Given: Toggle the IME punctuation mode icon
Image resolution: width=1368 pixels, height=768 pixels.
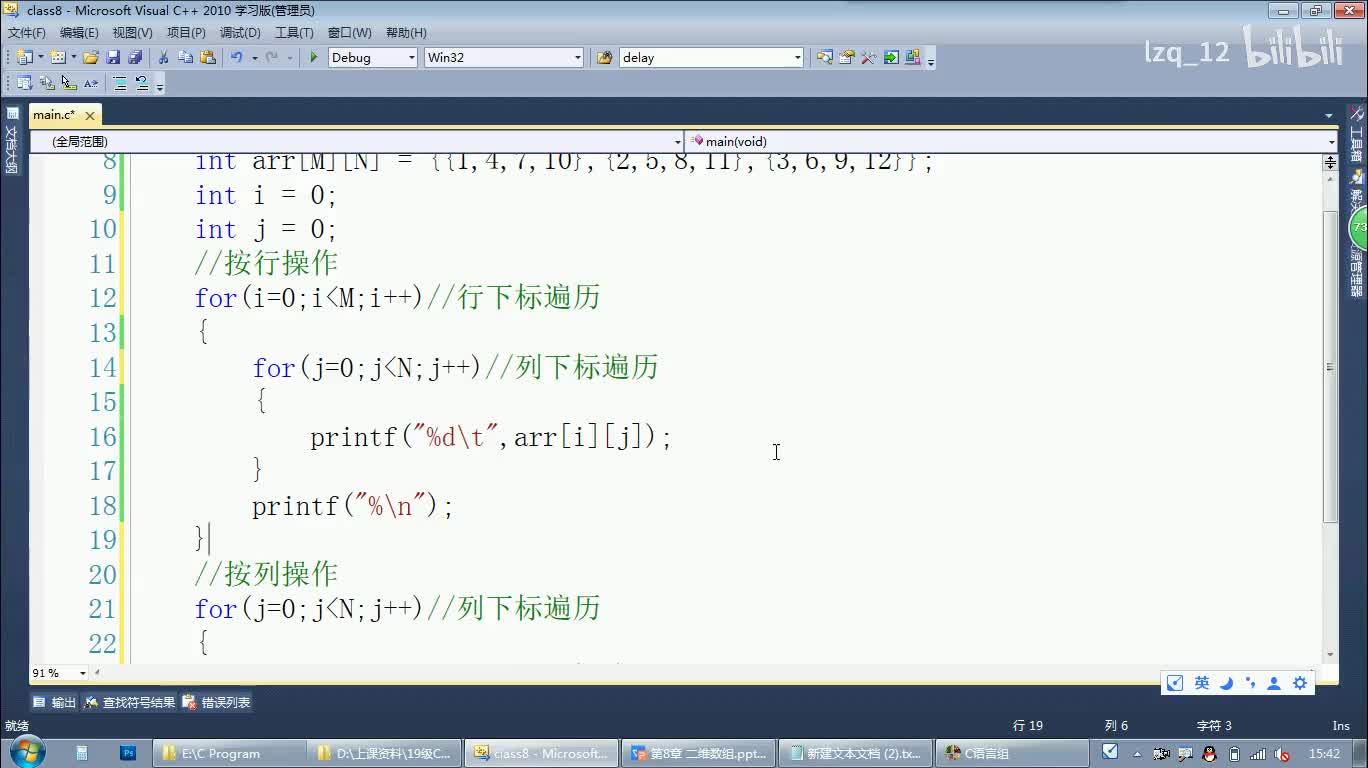Looking at the screenshot, I should click(x=1250, y=683).
